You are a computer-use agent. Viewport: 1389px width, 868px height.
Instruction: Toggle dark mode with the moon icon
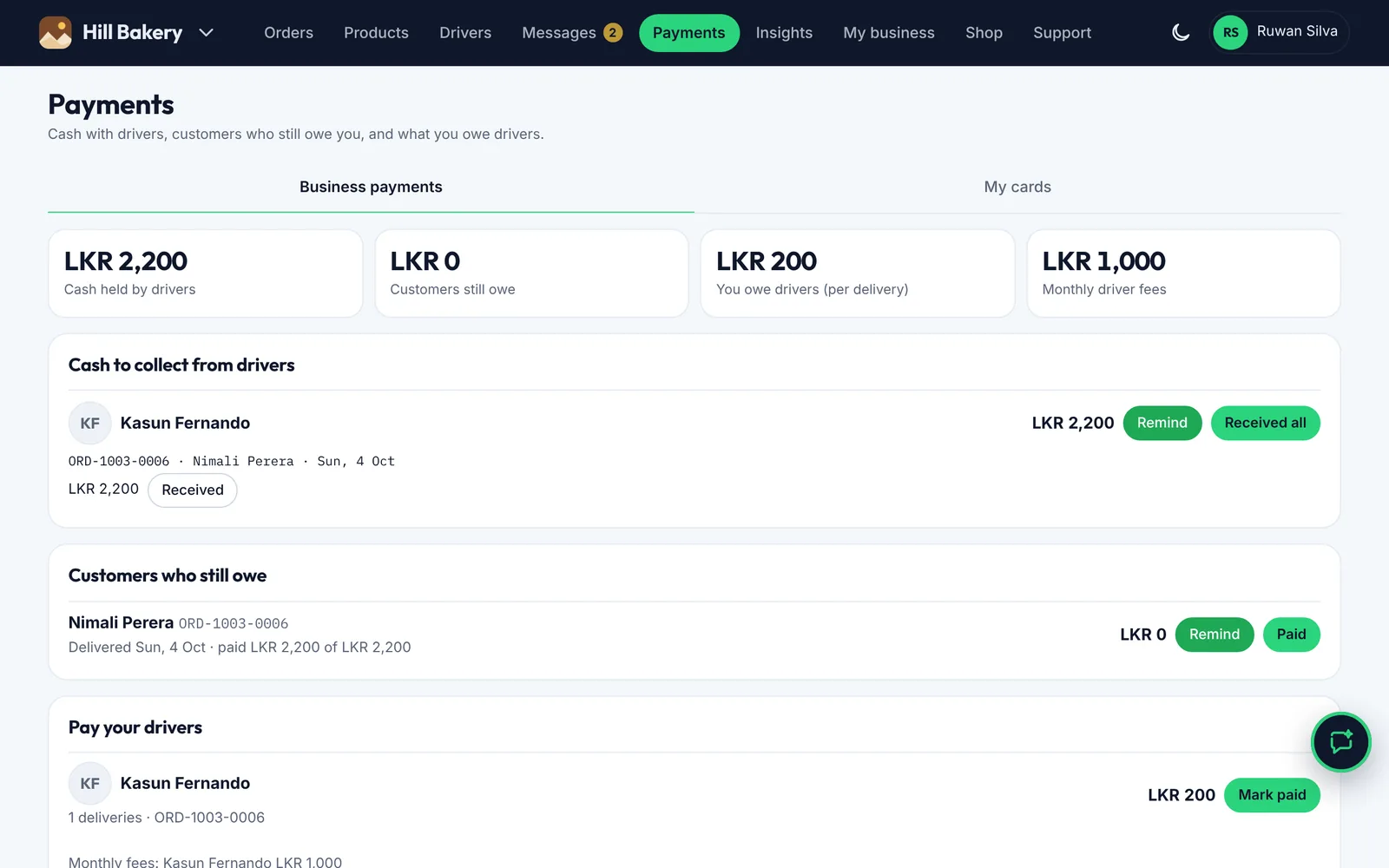(1181, 33)
